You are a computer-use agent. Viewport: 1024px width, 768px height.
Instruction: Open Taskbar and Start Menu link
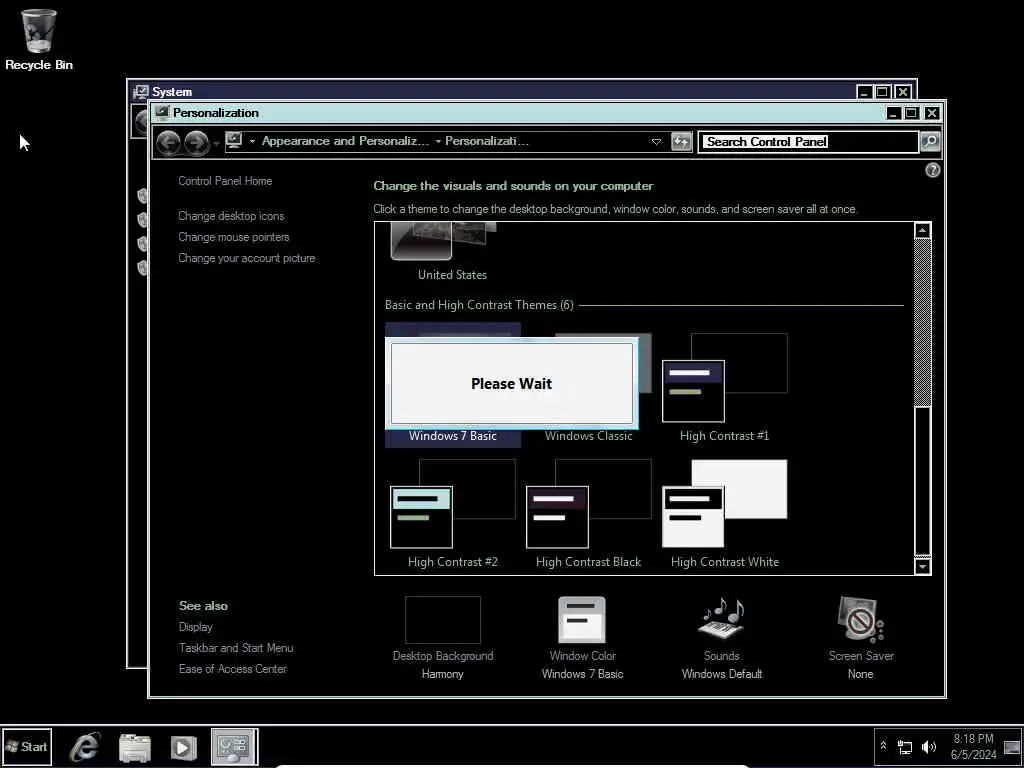pos(236,648)
